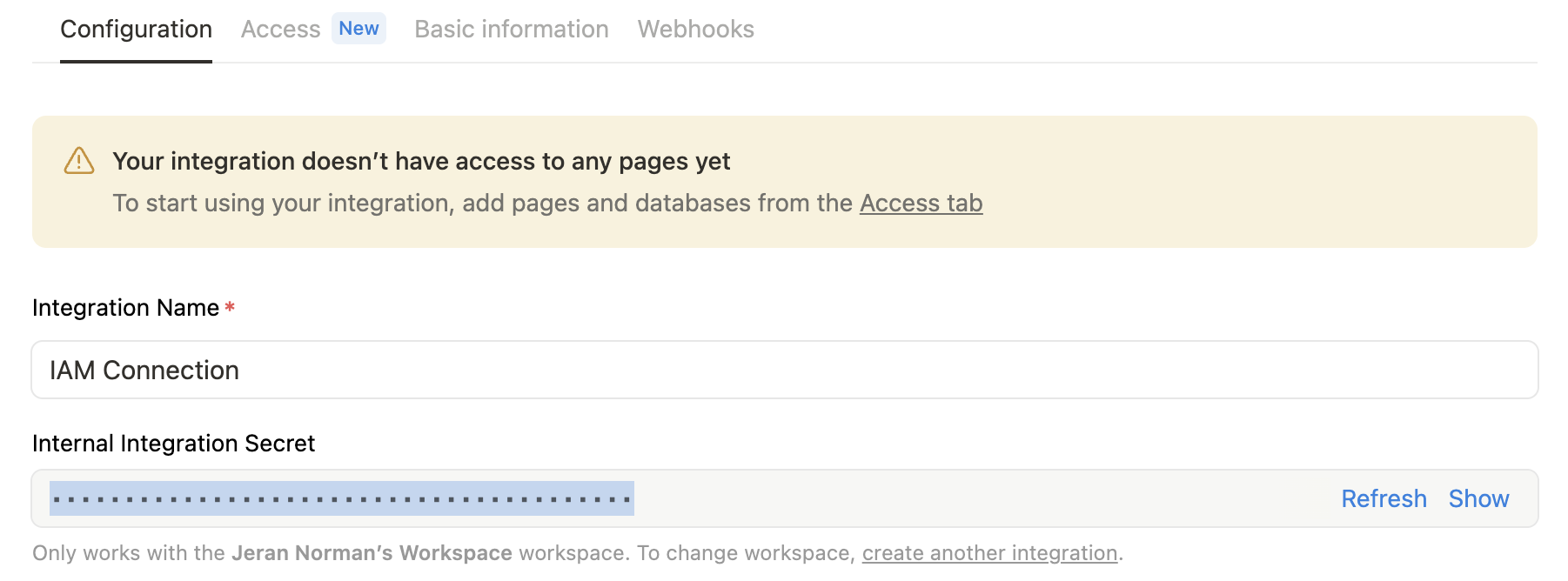Show the Internal Integration Secret
Screen dimensions: 1568x581
click(1478, 498)
